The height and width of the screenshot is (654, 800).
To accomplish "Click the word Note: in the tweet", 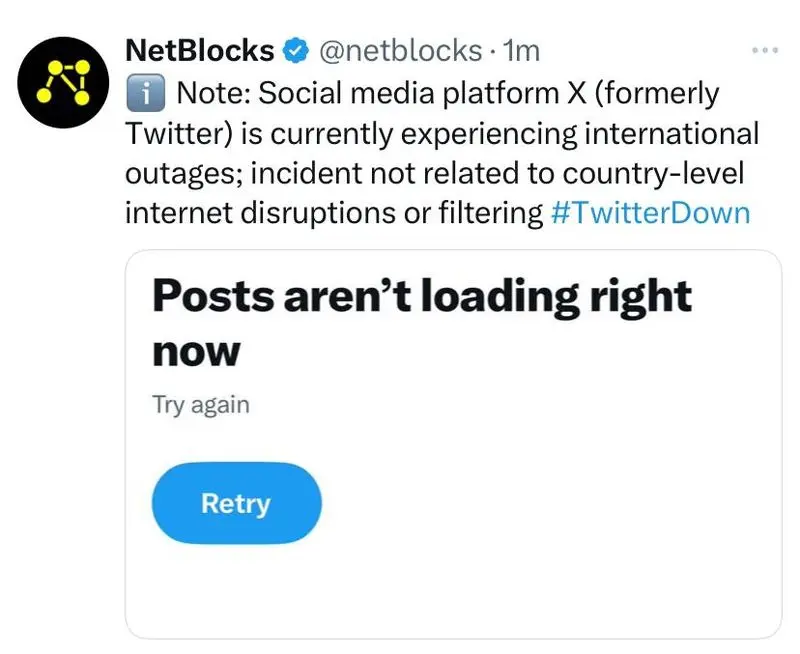I will click(213, 93).
